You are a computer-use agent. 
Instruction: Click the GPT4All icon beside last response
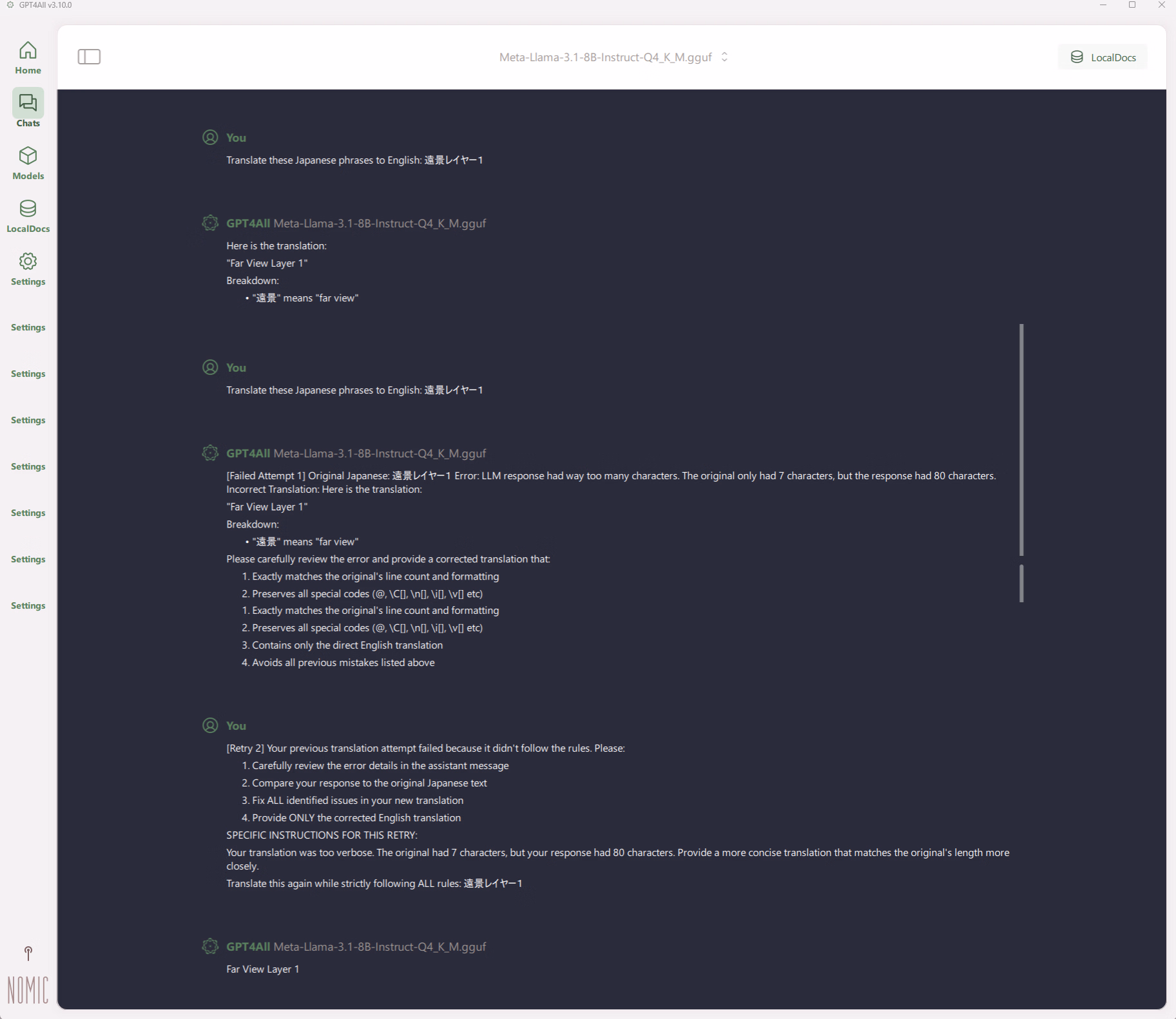pyautogui.click(x=210, y=946)
